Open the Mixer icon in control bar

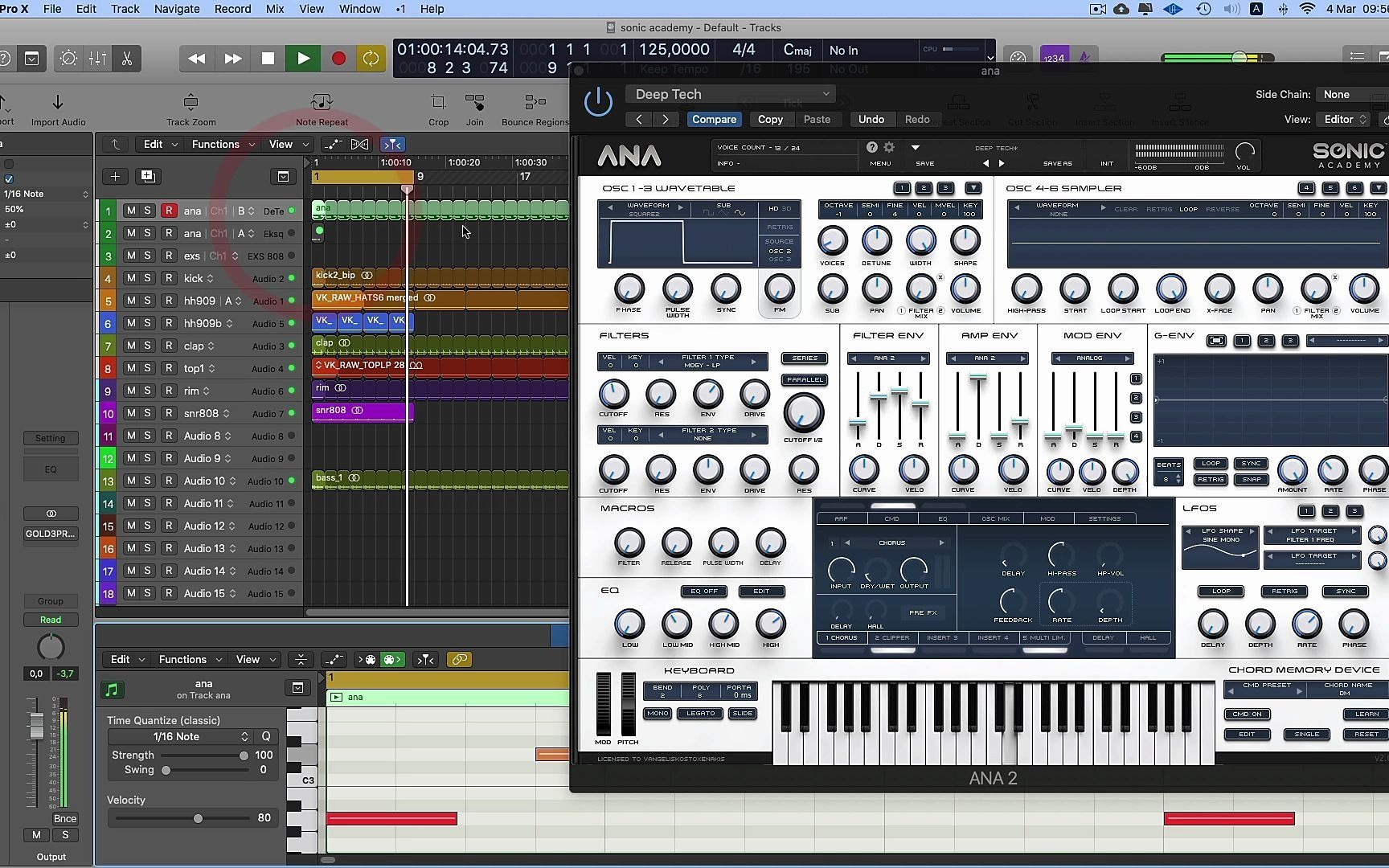[98, 59]
